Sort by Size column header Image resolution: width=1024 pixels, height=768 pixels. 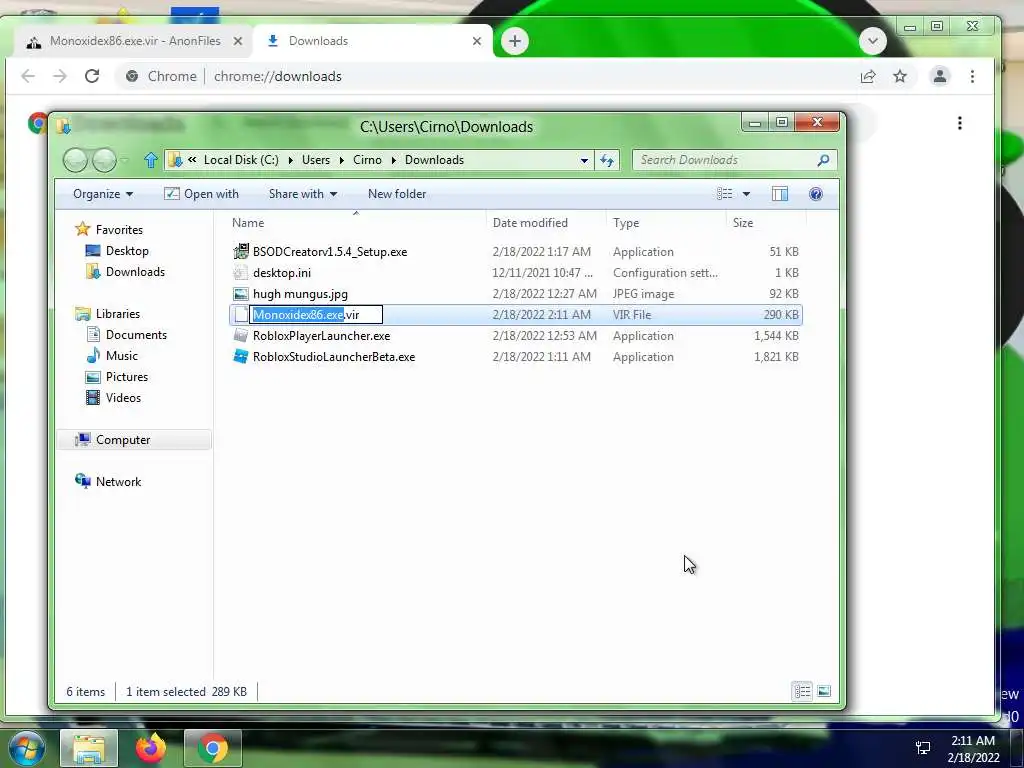(x=765, y=223)
